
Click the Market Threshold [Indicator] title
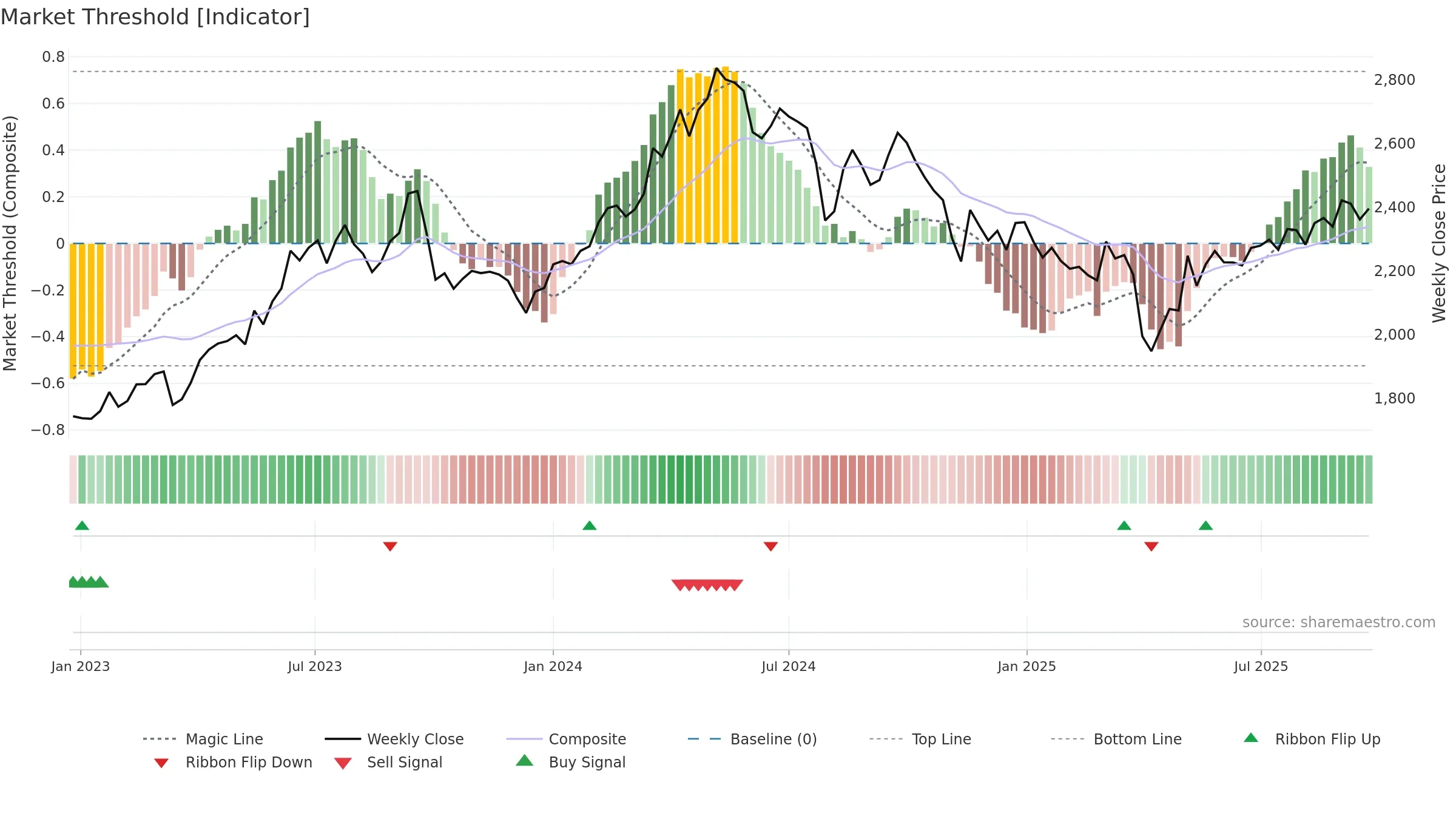155,17
